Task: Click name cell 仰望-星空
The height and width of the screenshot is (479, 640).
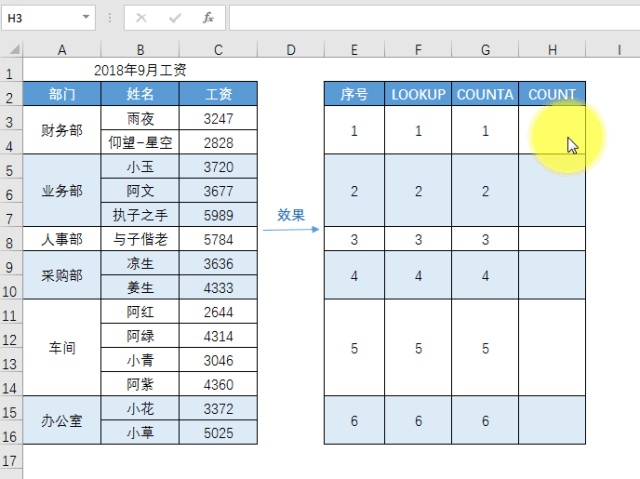Action: (140, 142)
